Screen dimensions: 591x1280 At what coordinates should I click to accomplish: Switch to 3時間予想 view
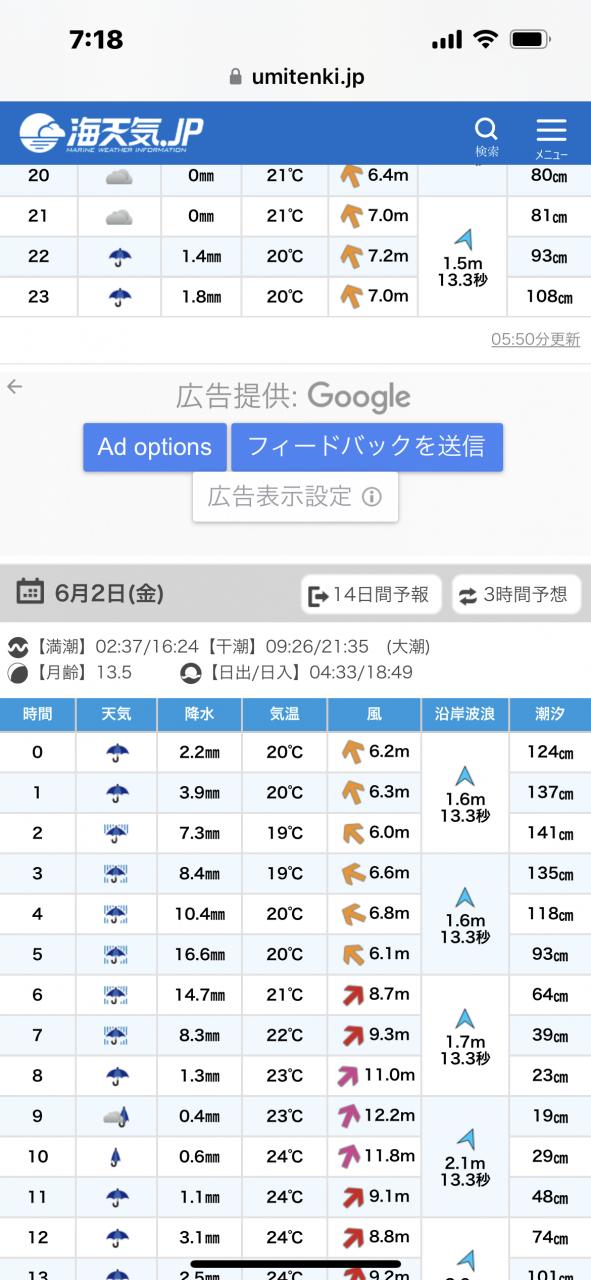click(x=516, y=595)
